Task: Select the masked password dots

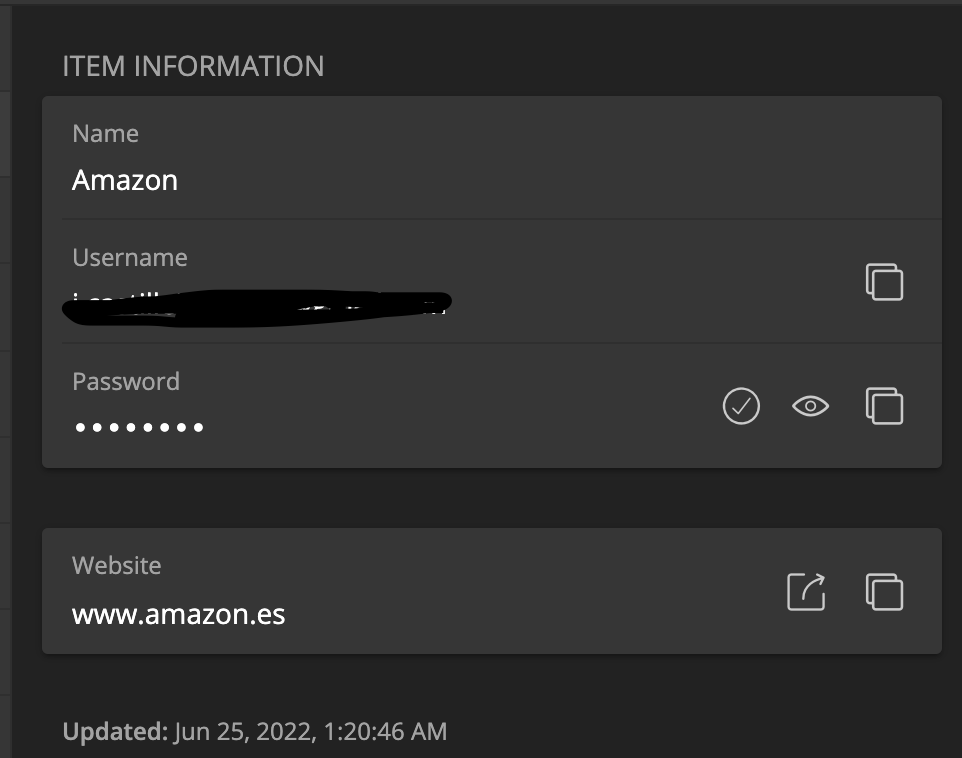Action: pos(137,426)
